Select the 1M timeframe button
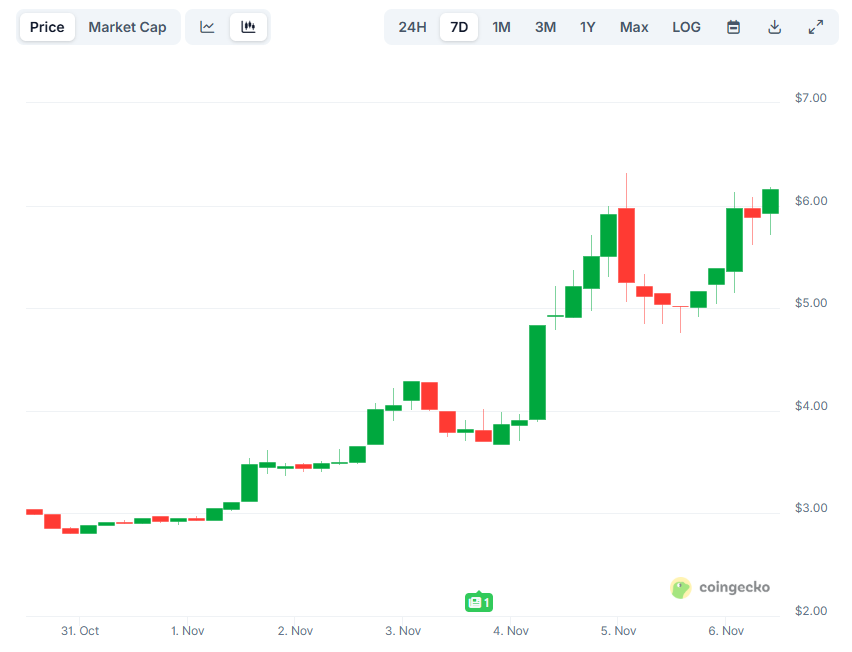This screenshot has width=852, height=652. pyautogui.click(x=501, y=27)
